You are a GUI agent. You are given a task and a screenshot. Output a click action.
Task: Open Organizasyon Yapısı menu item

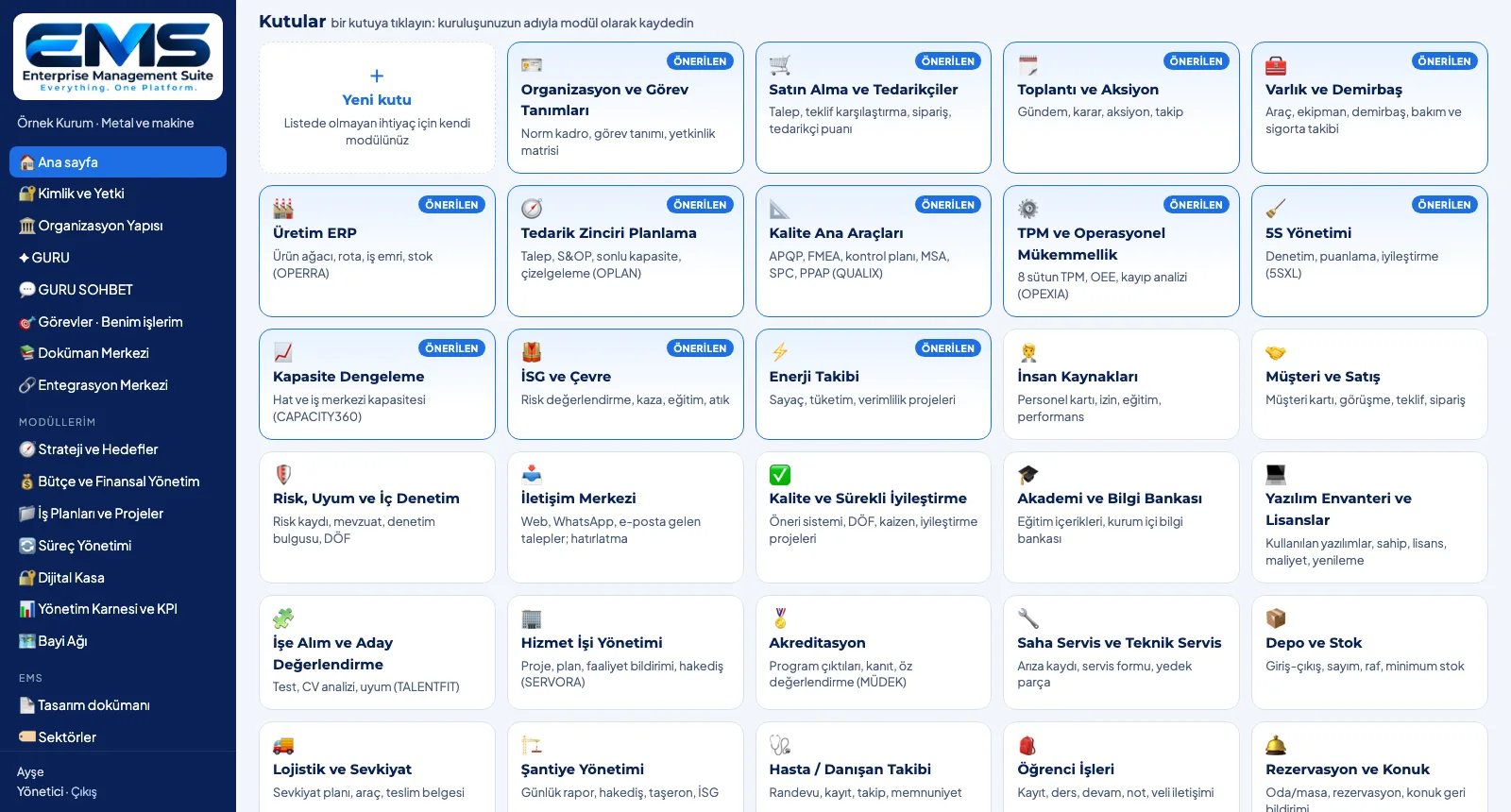(x=118, y=226)
